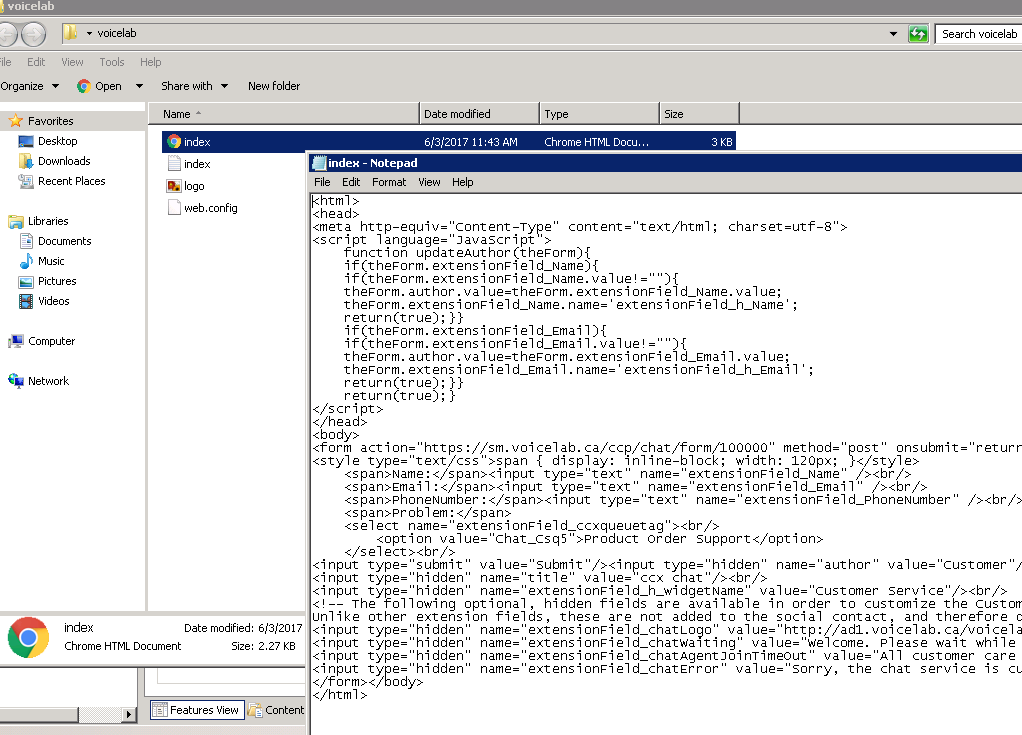Select the Chrome HTML index file icon
Image resolution: width=1022 pixels, height=735 pixels.
click(174, 141)
